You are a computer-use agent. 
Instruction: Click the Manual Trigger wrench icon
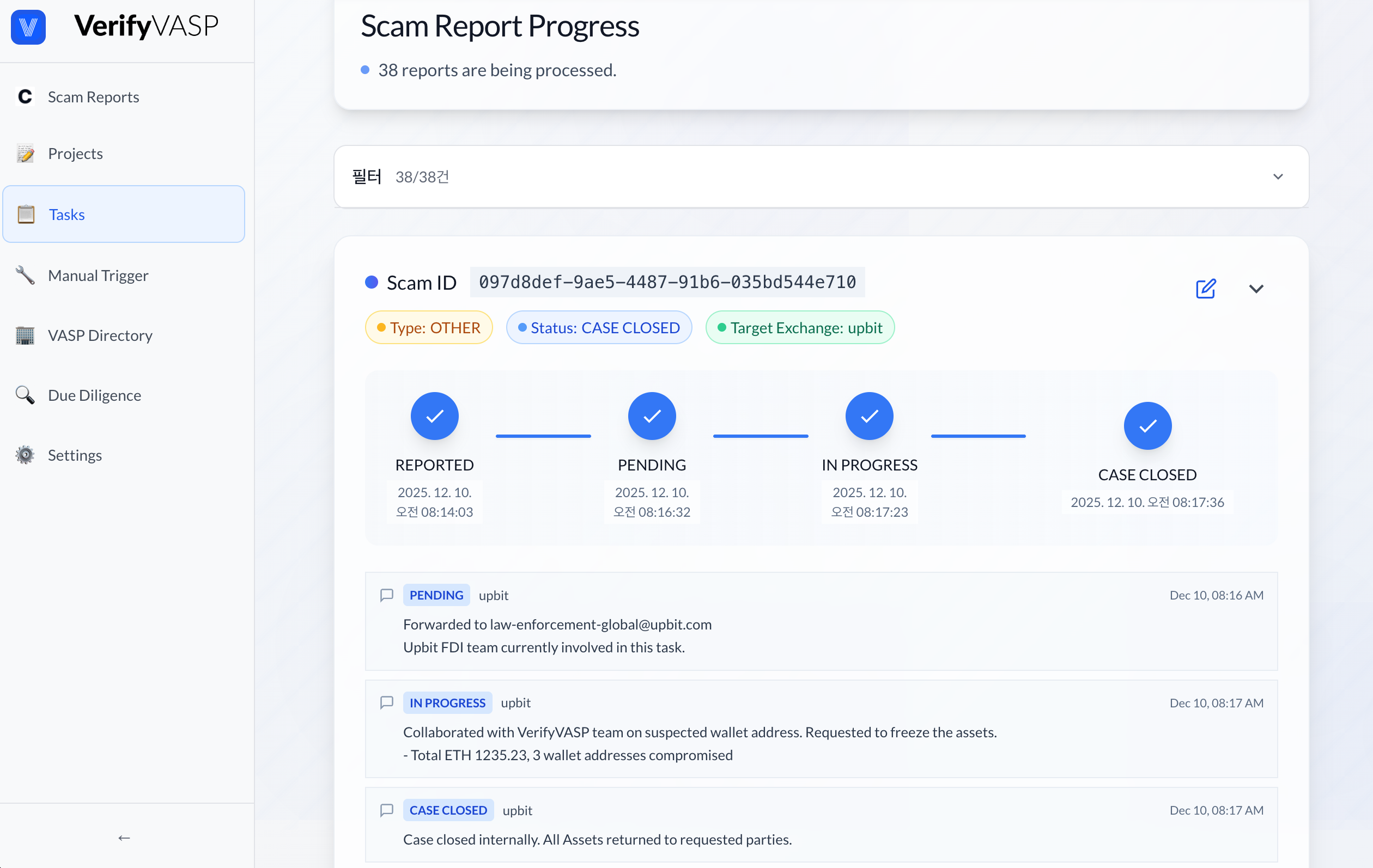[25, 276]
